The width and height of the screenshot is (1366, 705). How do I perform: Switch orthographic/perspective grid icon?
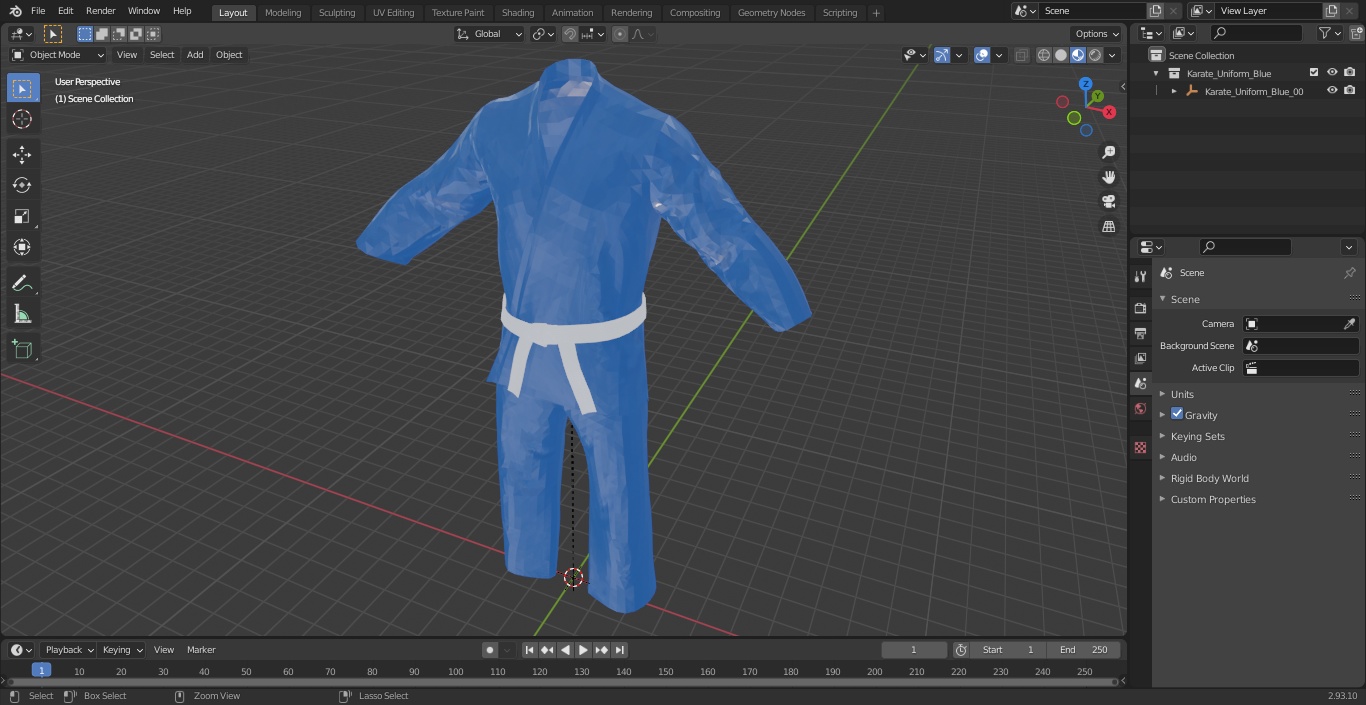1108,227
